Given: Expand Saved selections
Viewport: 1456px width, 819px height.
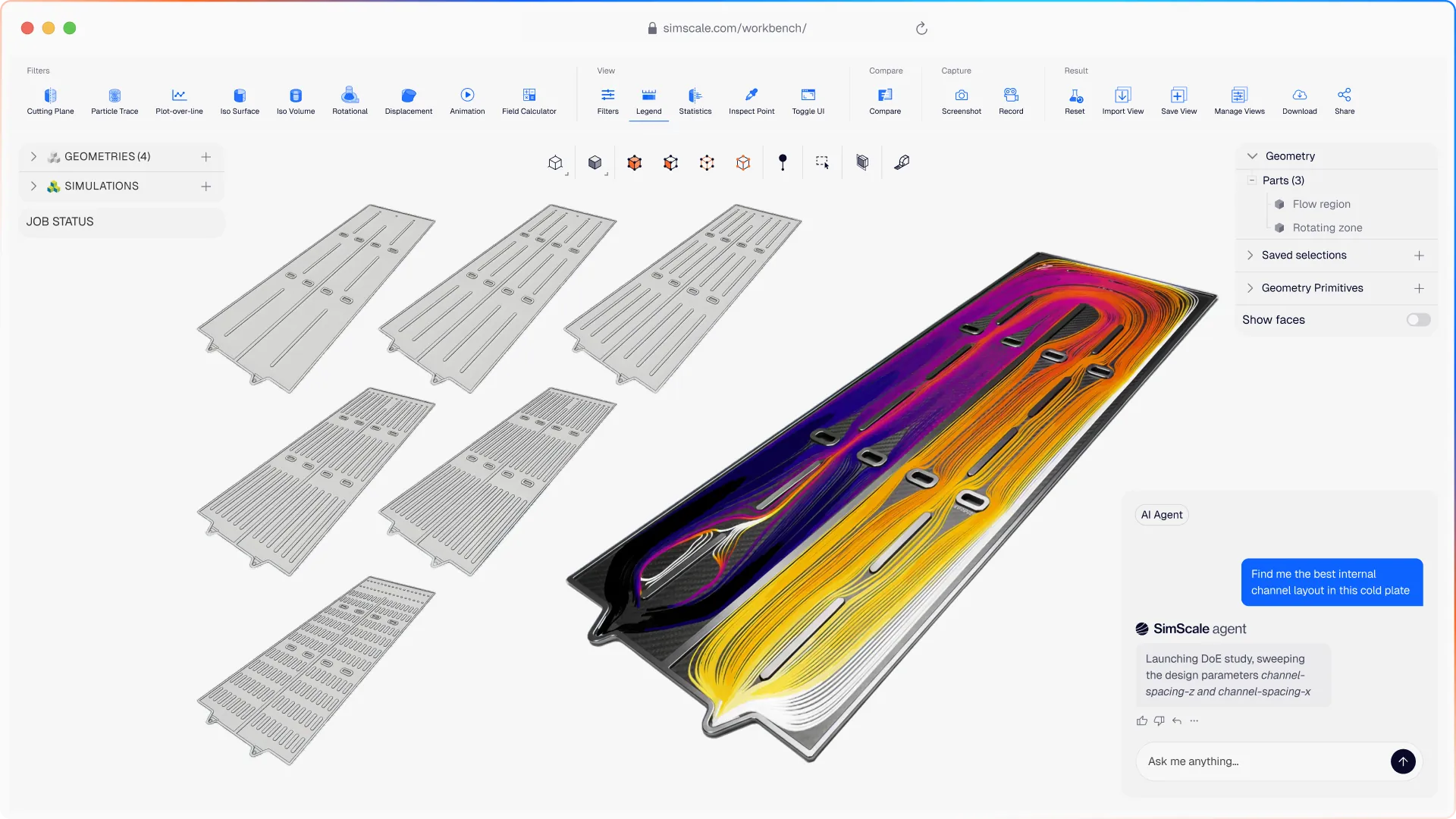Looking at the screenshot, I should pos(1250,256).
